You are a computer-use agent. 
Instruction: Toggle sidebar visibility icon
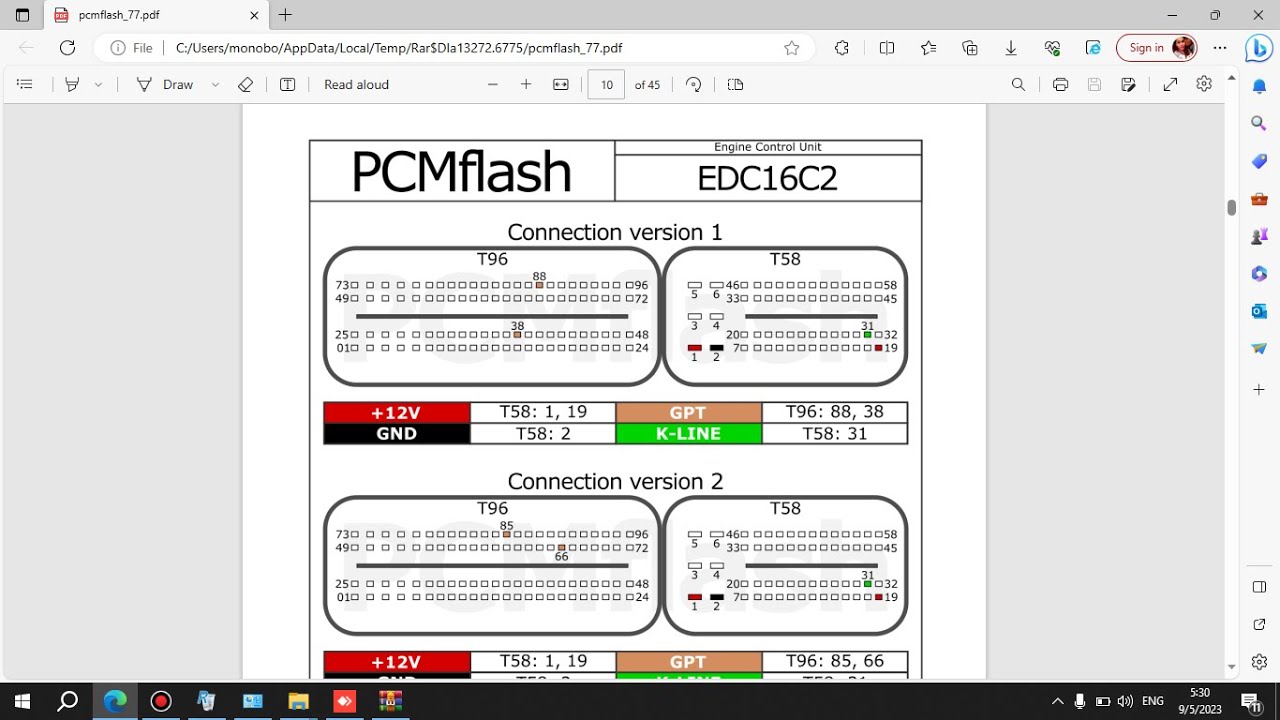coord(1259,586)
